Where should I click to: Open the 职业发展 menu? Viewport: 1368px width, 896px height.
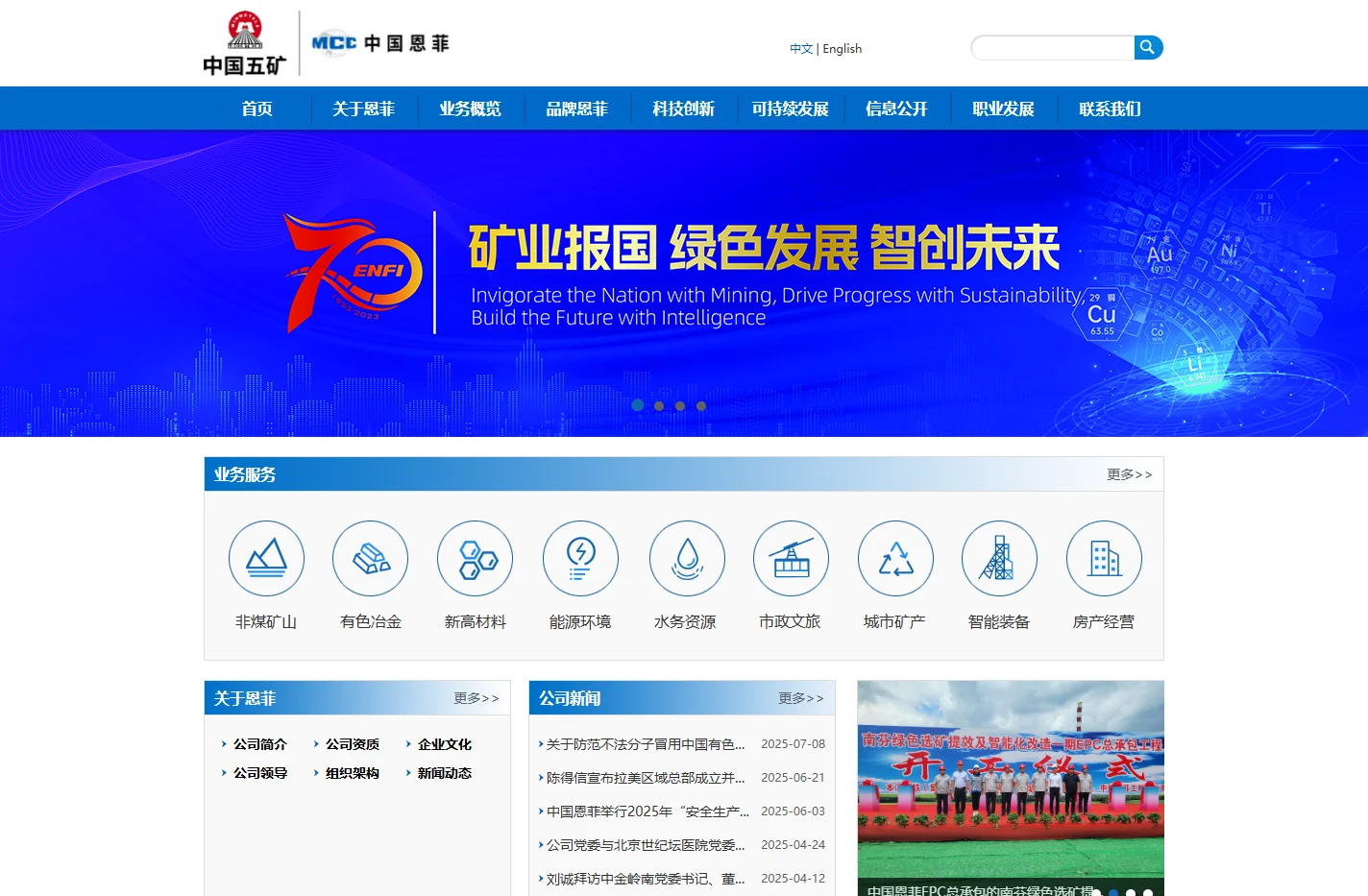(x=1003, y=109)
